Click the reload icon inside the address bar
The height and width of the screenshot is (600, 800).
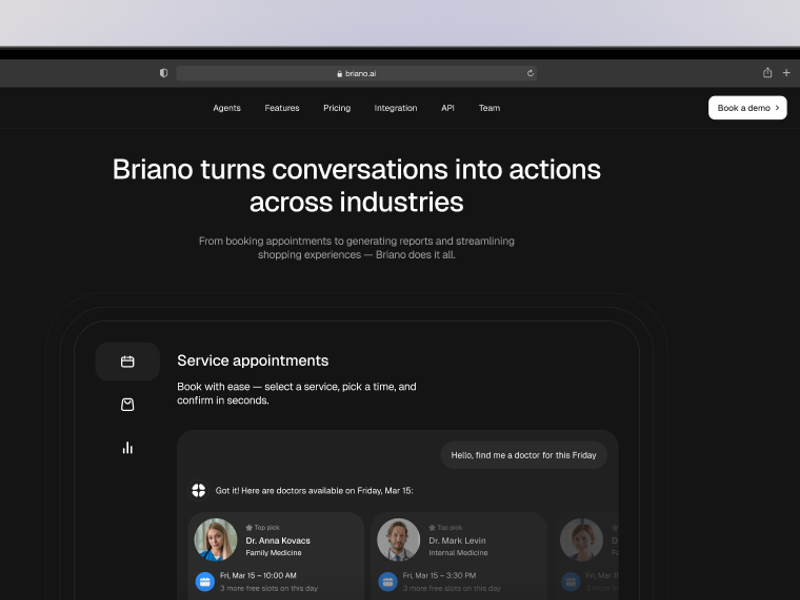click(530, 72)
